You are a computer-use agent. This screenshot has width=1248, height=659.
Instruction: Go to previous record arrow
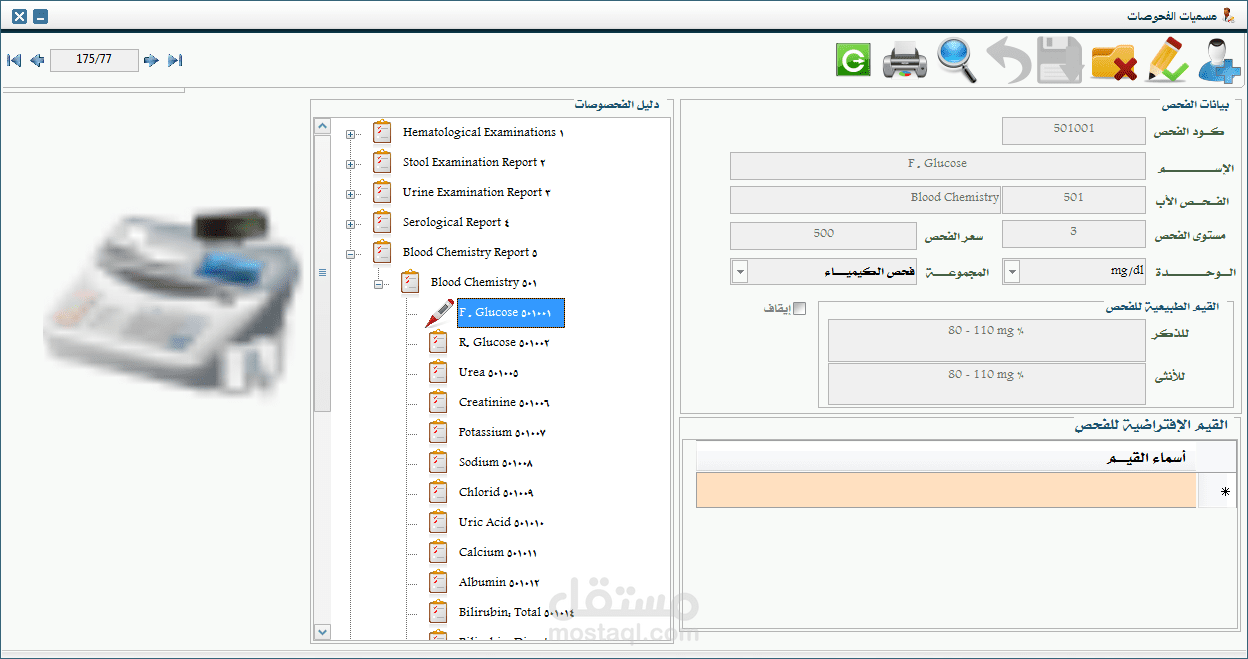pos(37,60)
